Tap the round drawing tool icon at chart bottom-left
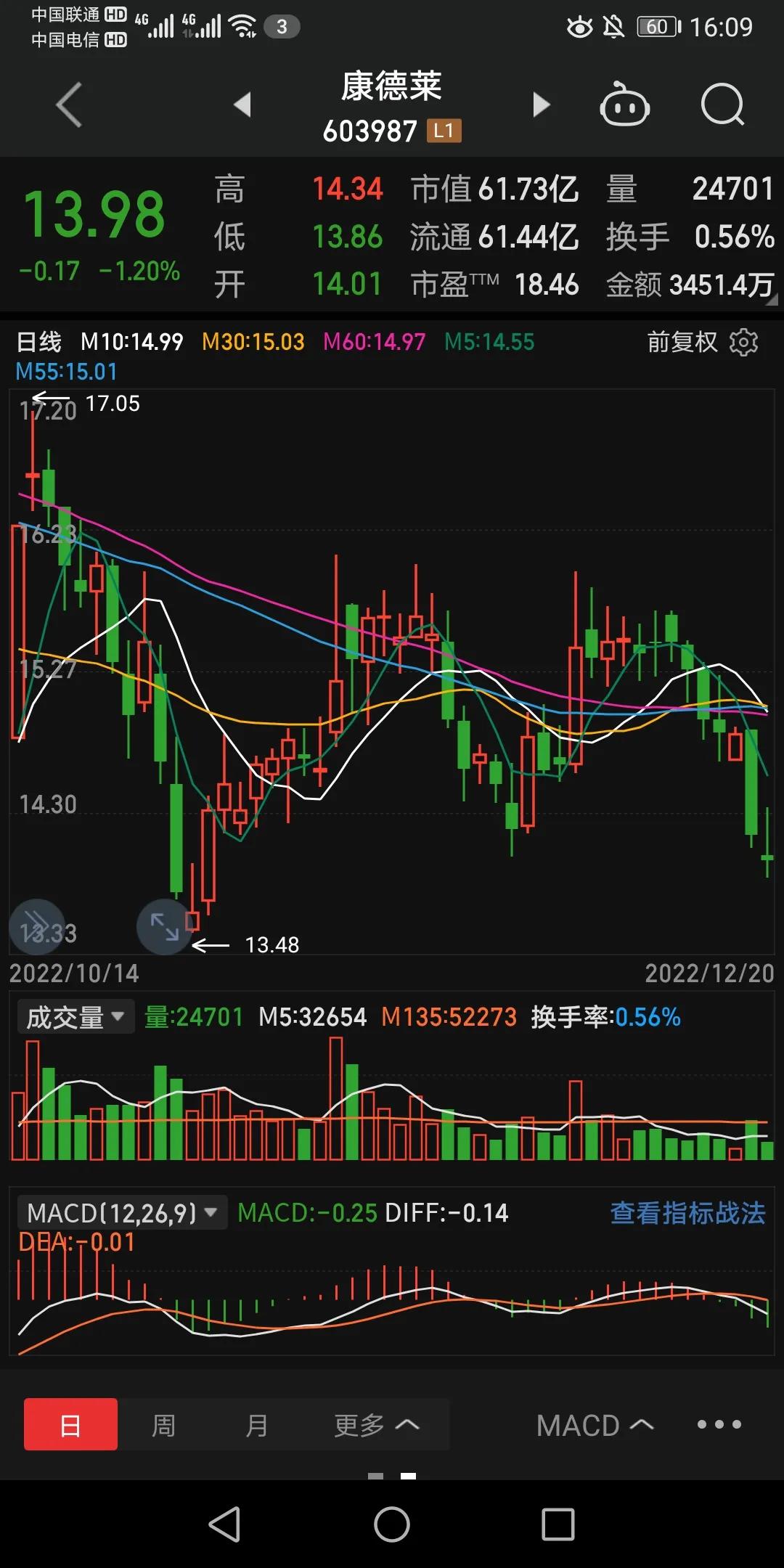 pos(37,927)
